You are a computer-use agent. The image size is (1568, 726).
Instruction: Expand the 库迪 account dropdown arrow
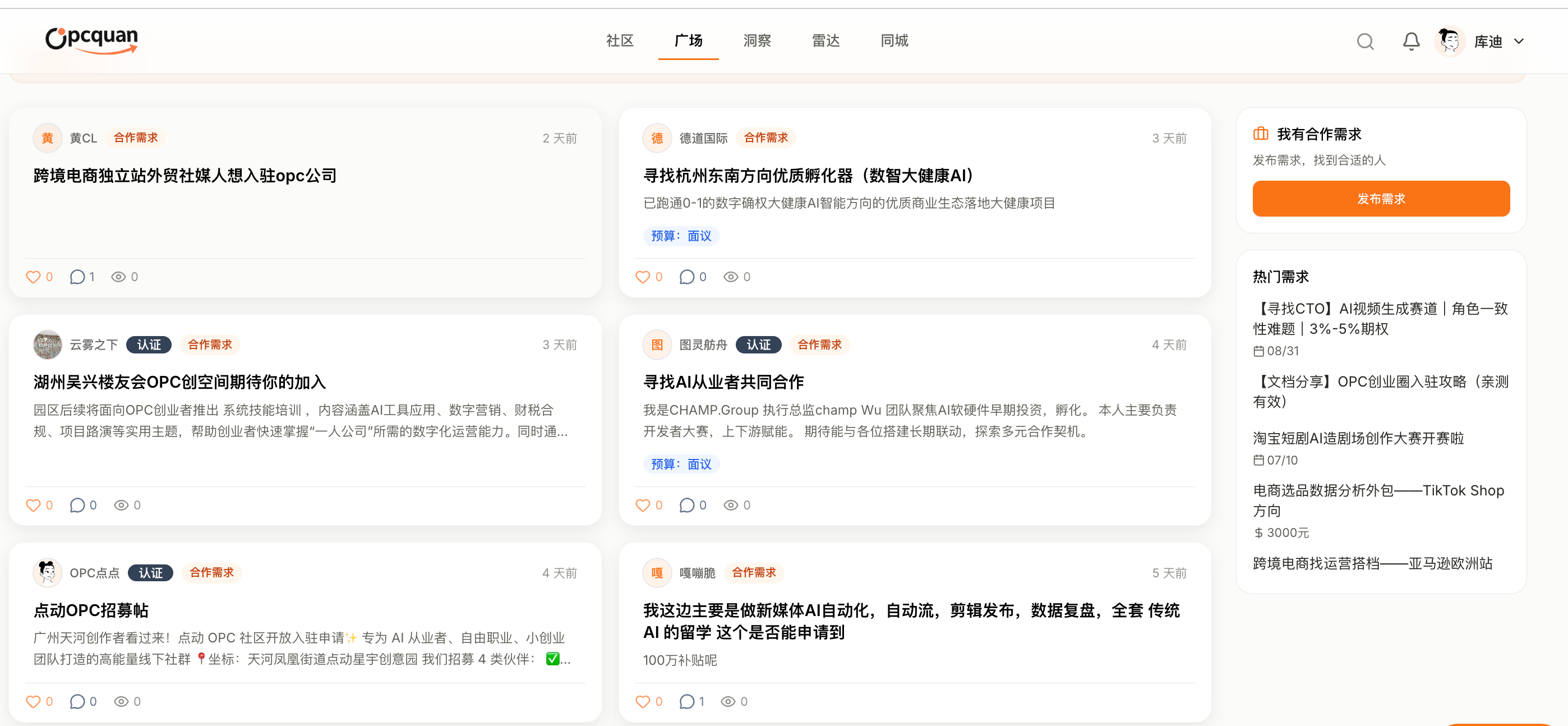(1518, 42)
